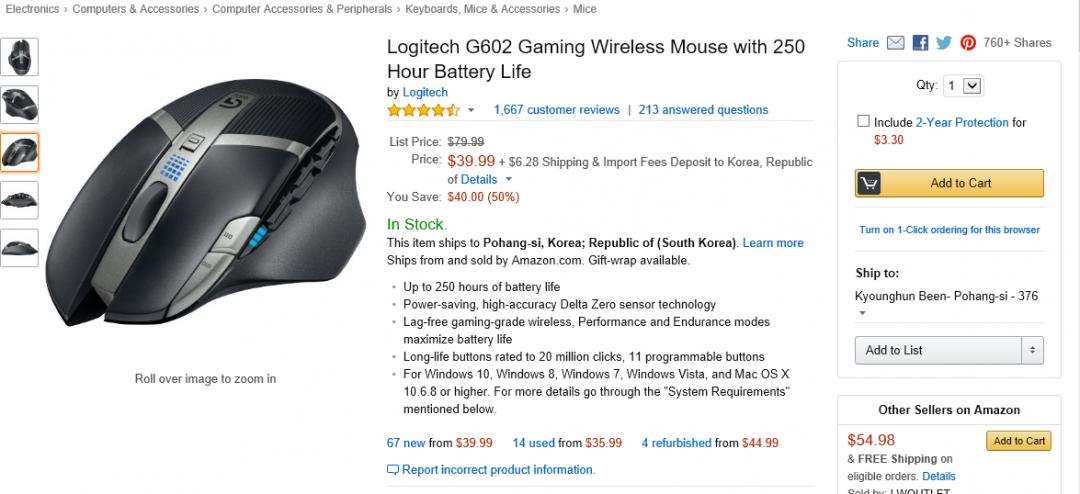The height and width of the screenshot is (494, 1080).
Task: Click Add to Cart under Other Sellers
Action: [1017, 441]
